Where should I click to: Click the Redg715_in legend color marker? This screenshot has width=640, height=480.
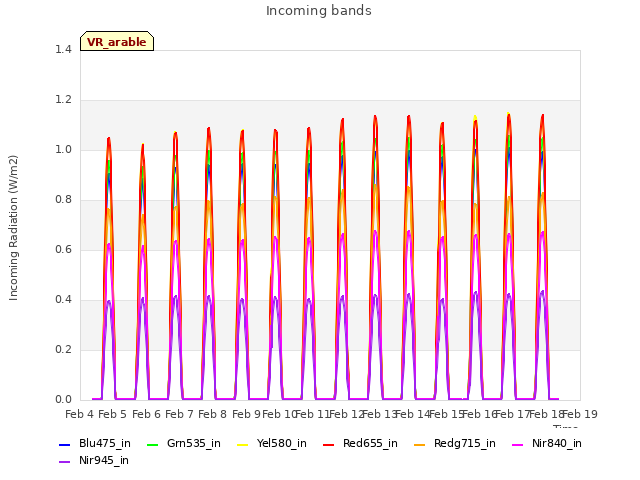[420, 444]
